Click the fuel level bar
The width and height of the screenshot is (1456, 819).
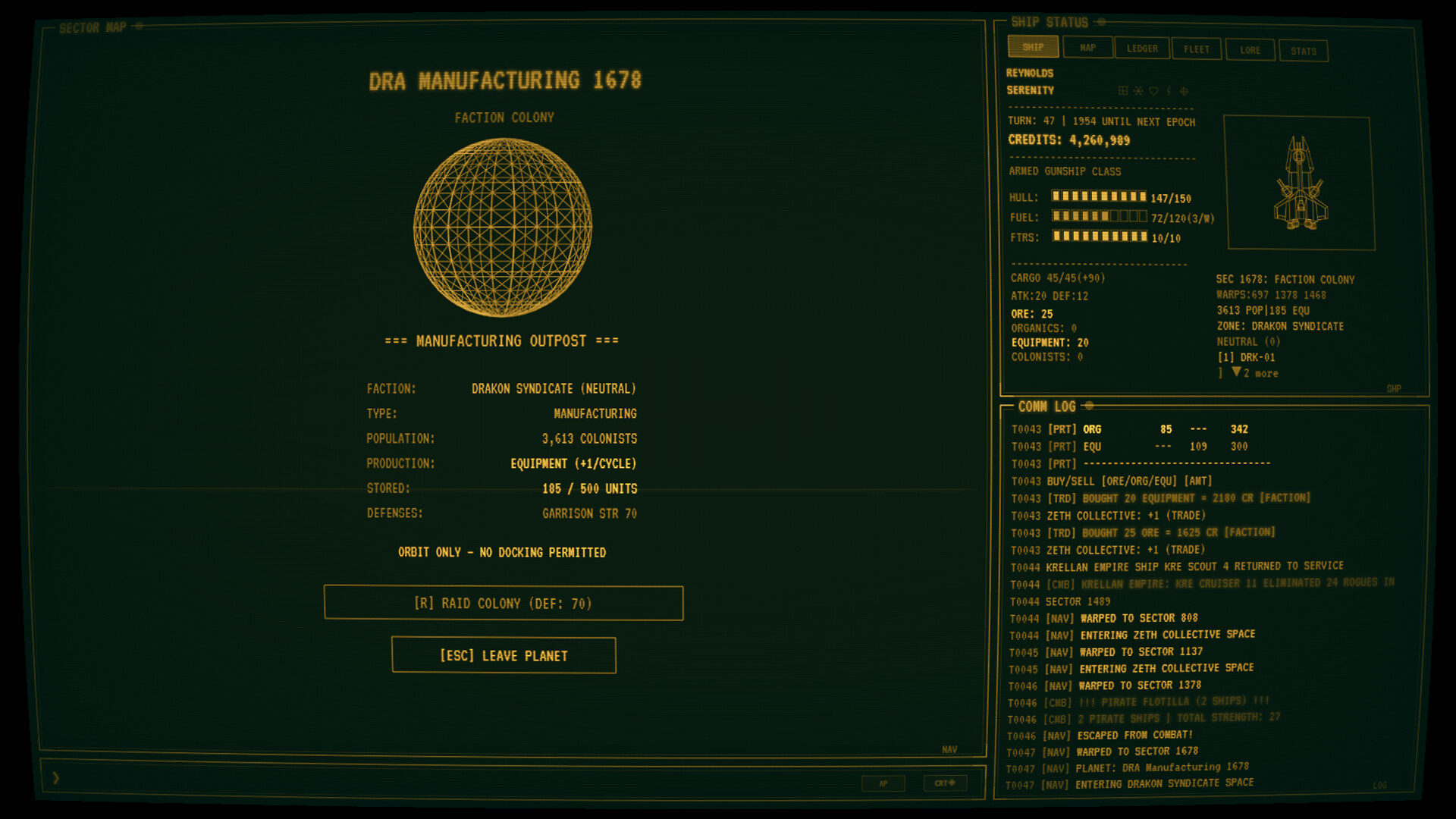1099,217
